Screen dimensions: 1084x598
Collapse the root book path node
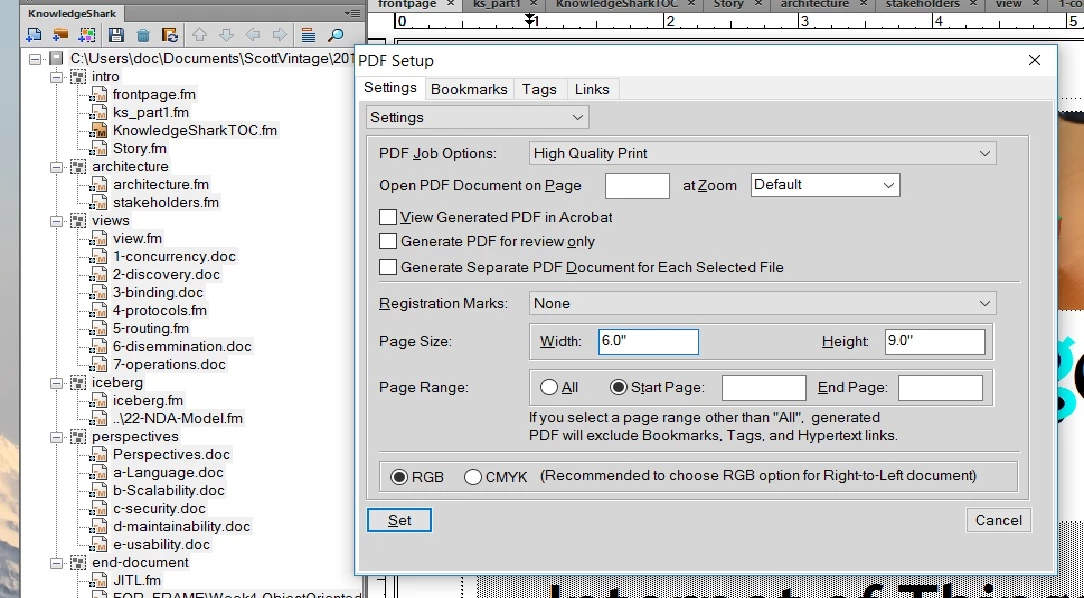point(35,59)
